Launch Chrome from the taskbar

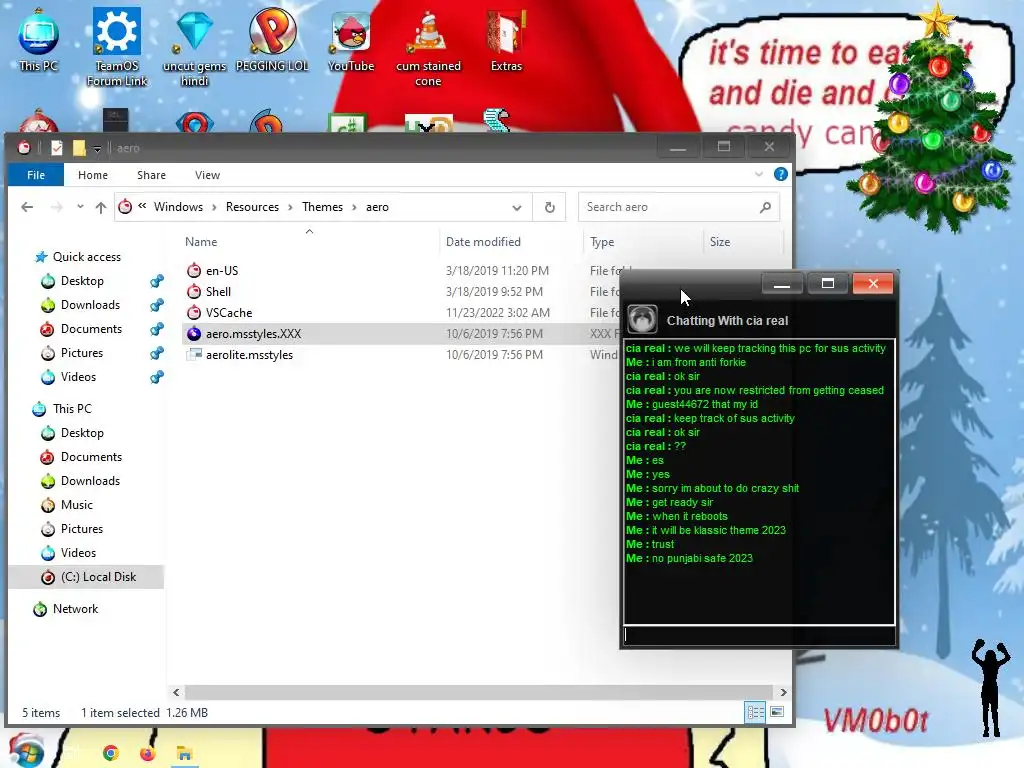tap(111, 753)
